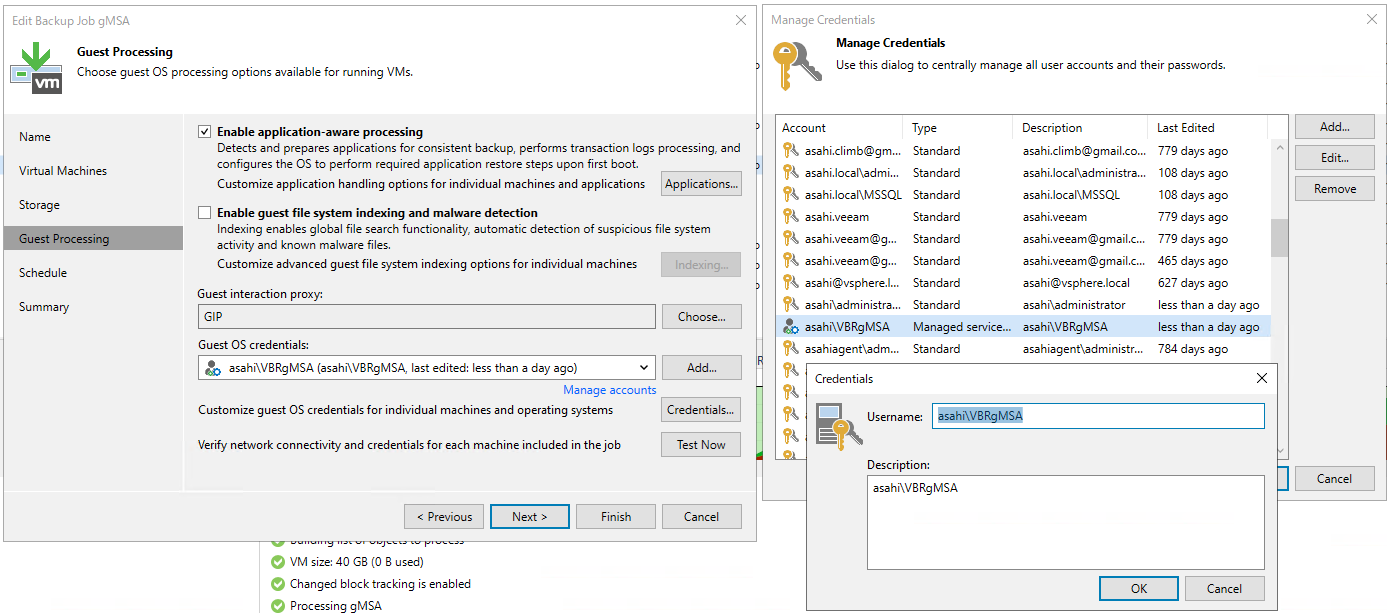Screen dimensions: 1387x613
Task: Cancel the Credentials dialog
Action: [1224, 589]
